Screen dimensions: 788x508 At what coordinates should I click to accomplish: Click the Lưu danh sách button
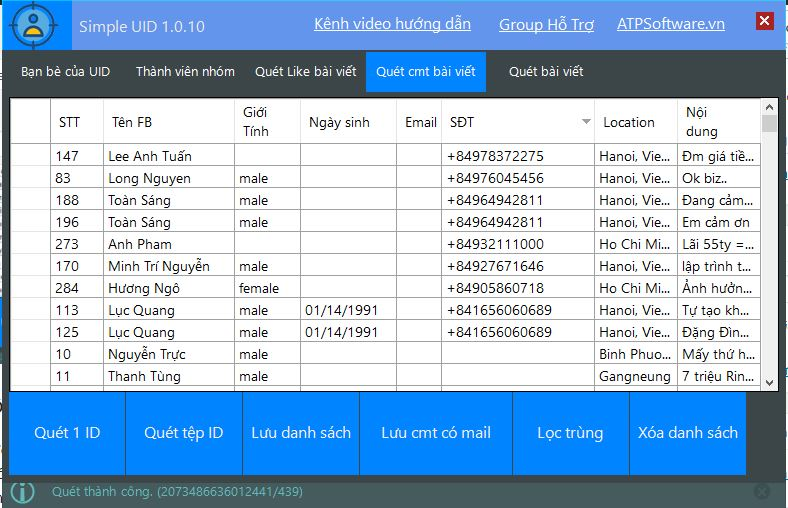[x=301, y=433]
